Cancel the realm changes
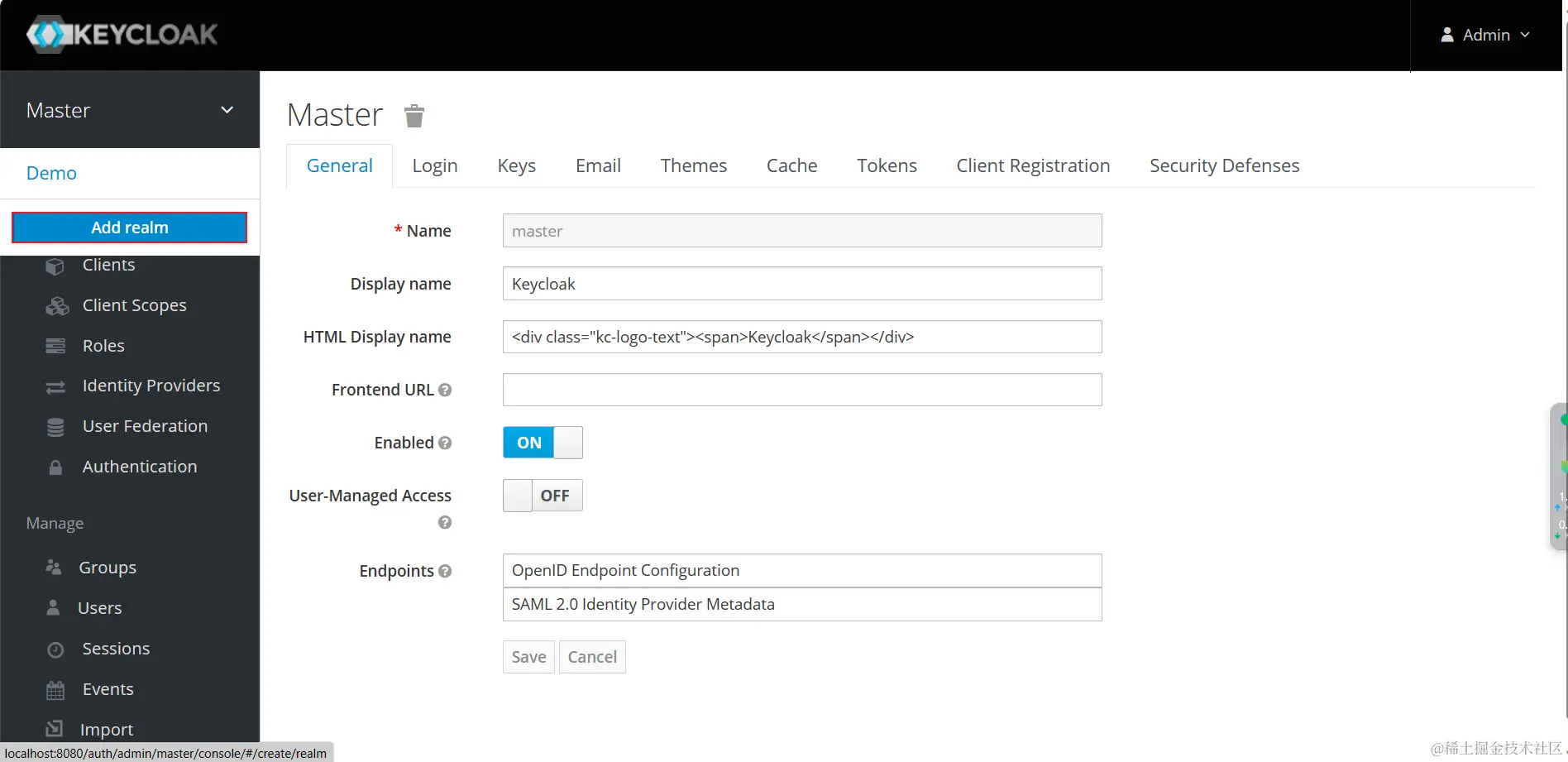Screen dimensions: 1568x762 tap(592, 657)
